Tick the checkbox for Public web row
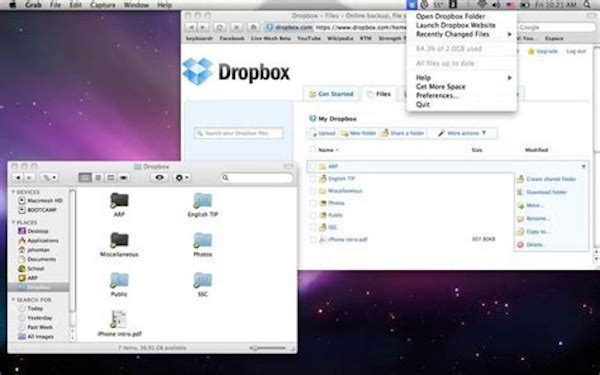 313,215
